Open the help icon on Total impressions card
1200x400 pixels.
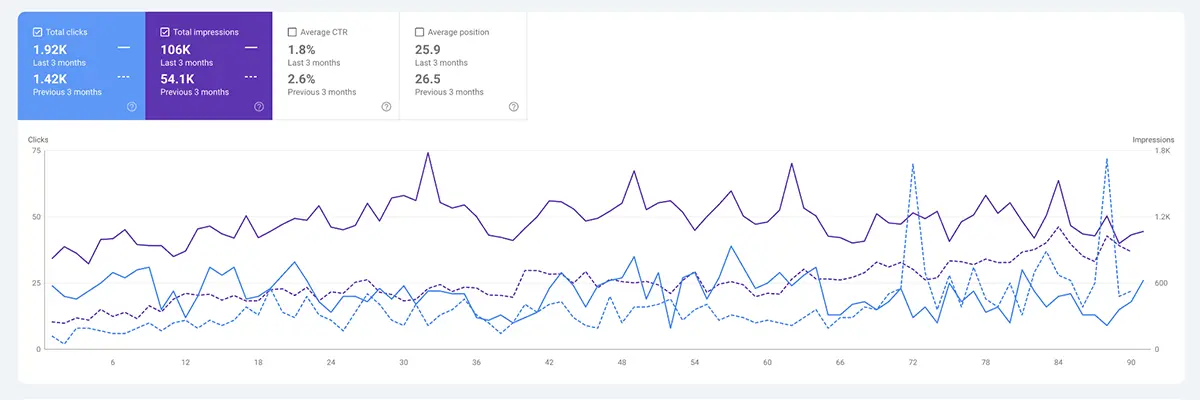click(x=259, y=107)
